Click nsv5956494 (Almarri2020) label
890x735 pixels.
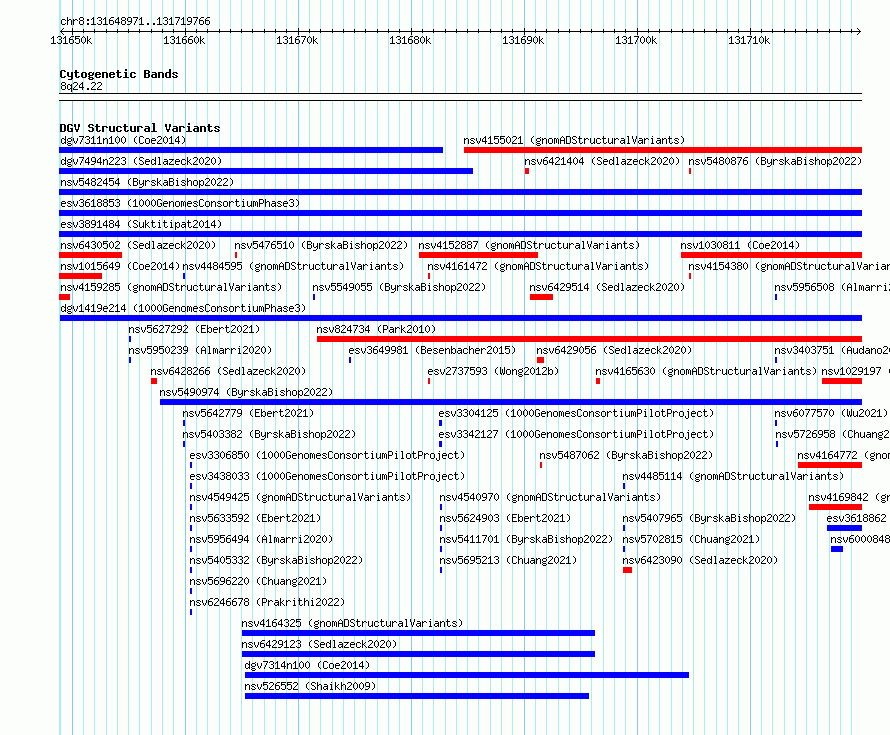click(261, 539)
